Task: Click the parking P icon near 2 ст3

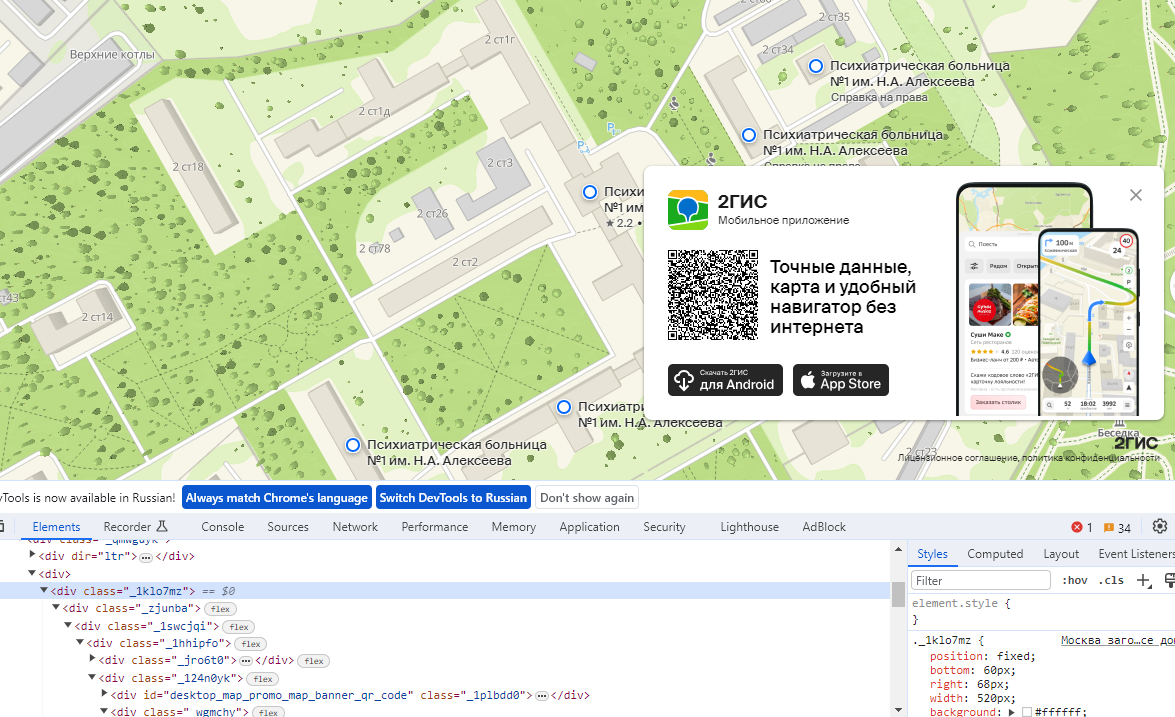Action: pyautogui.click(x=583, y=147)
